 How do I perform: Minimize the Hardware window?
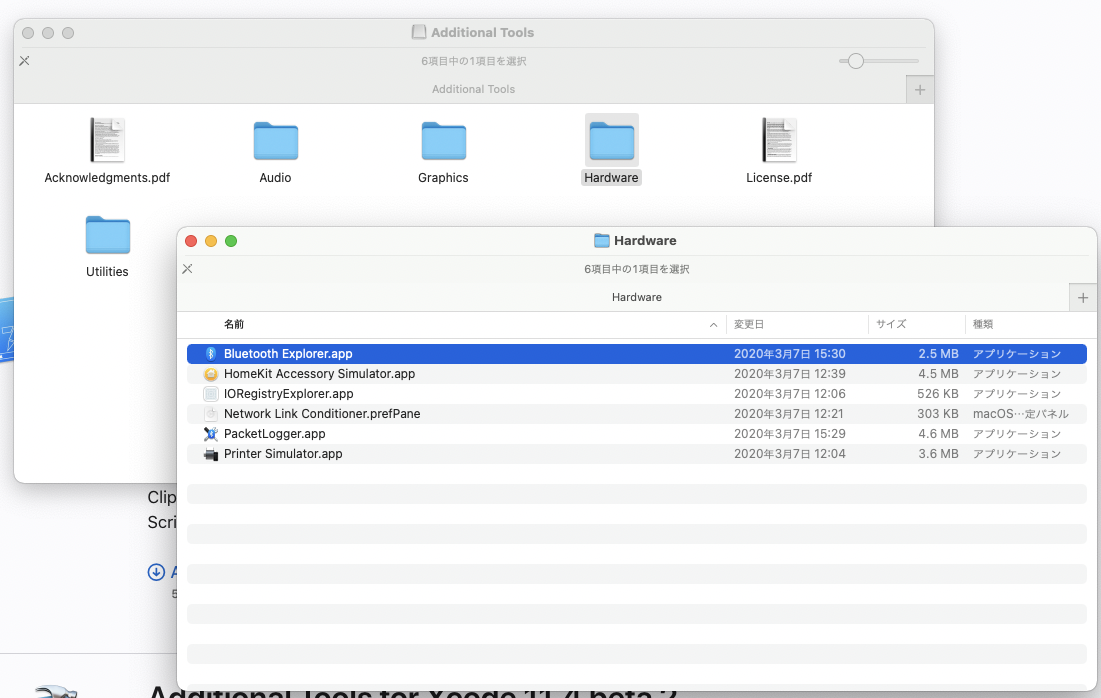click(211, 241)
